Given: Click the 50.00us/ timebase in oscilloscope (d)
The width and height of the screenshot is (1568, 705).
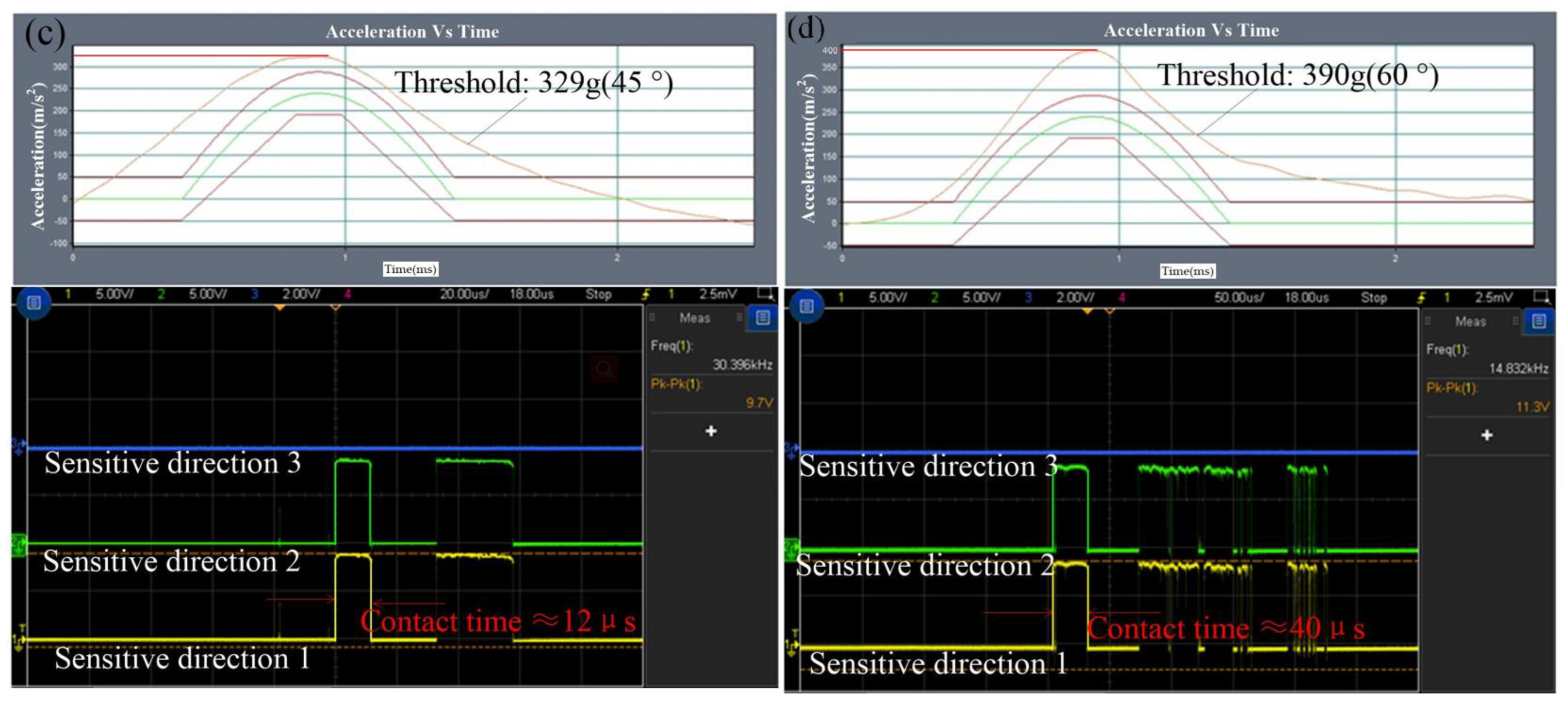Looking at the screenshot, I should [x=1239, y=298].
